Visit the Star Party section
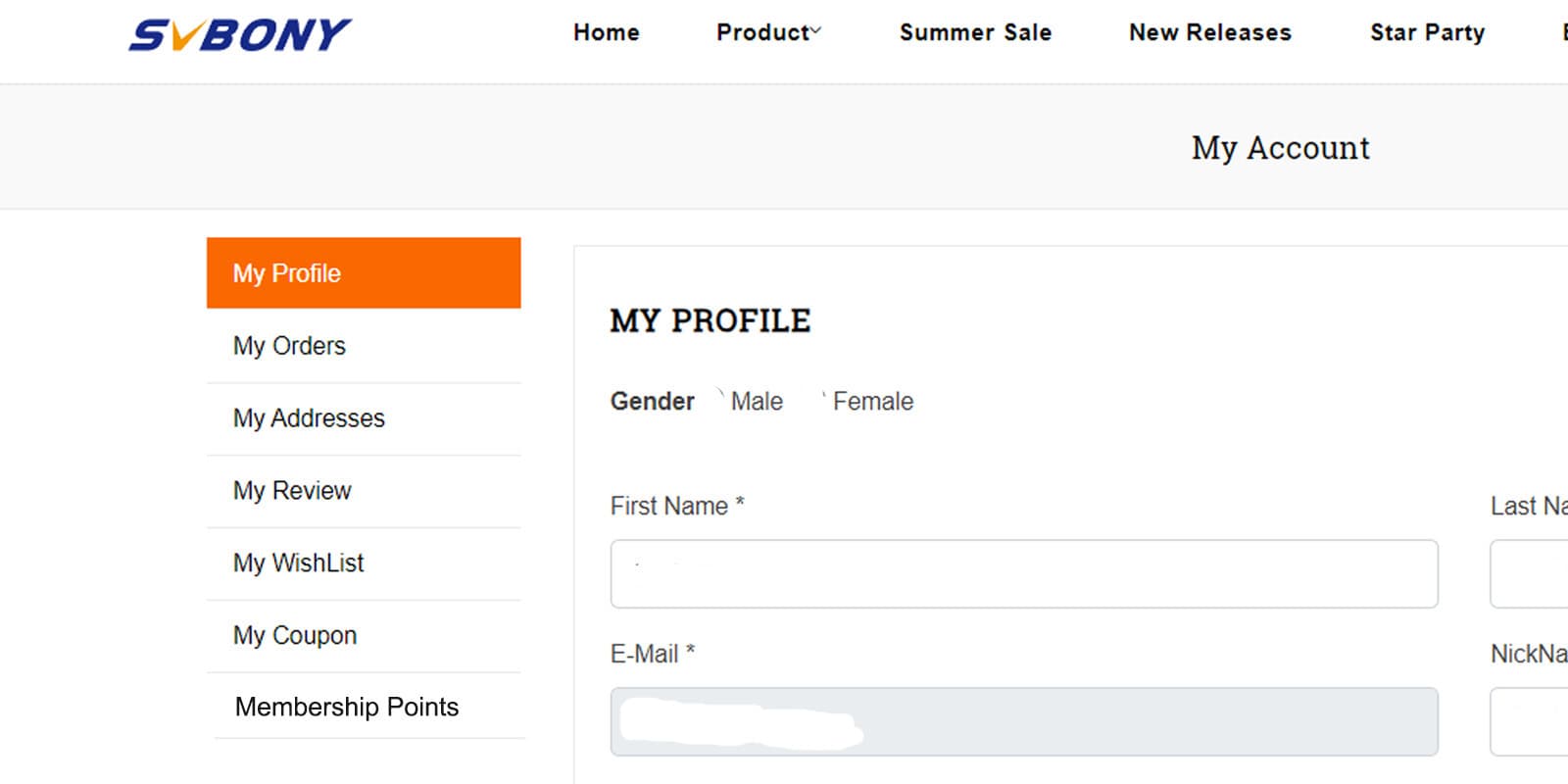 point(1427,32)
